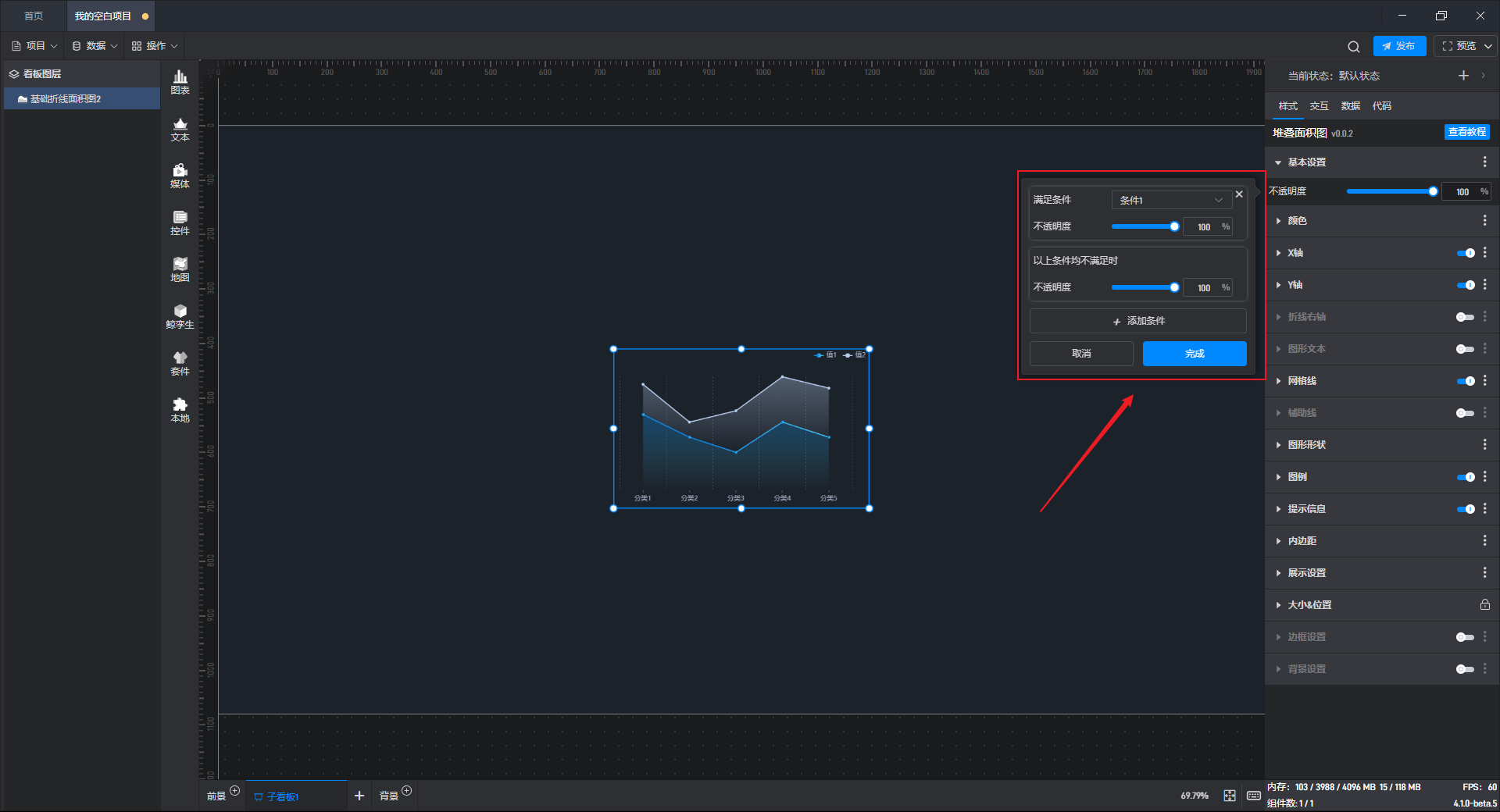This screenshot has height=812, width=1500.
Task: Collapse the 基本设置 section
Action: (1278, 162)
